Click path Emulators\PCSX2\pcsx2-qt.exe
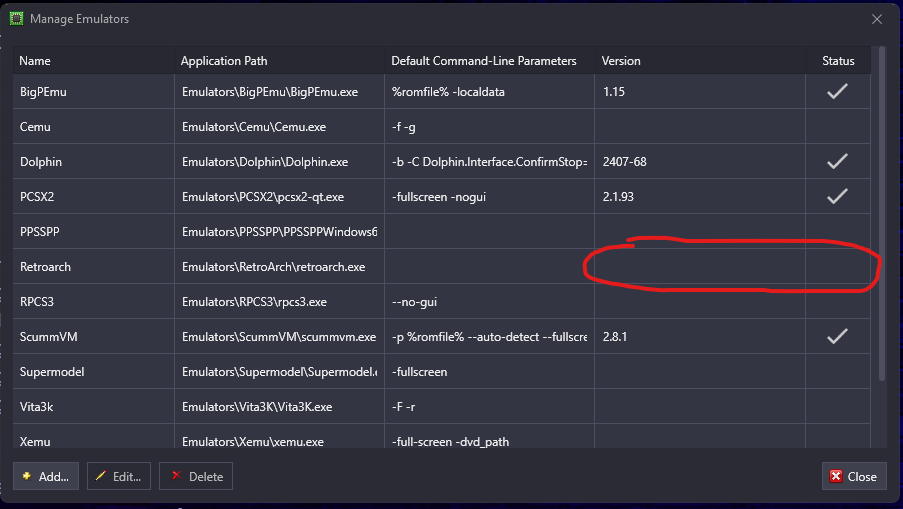This screenshot has height=509, width=903. (x=263, y=197)
